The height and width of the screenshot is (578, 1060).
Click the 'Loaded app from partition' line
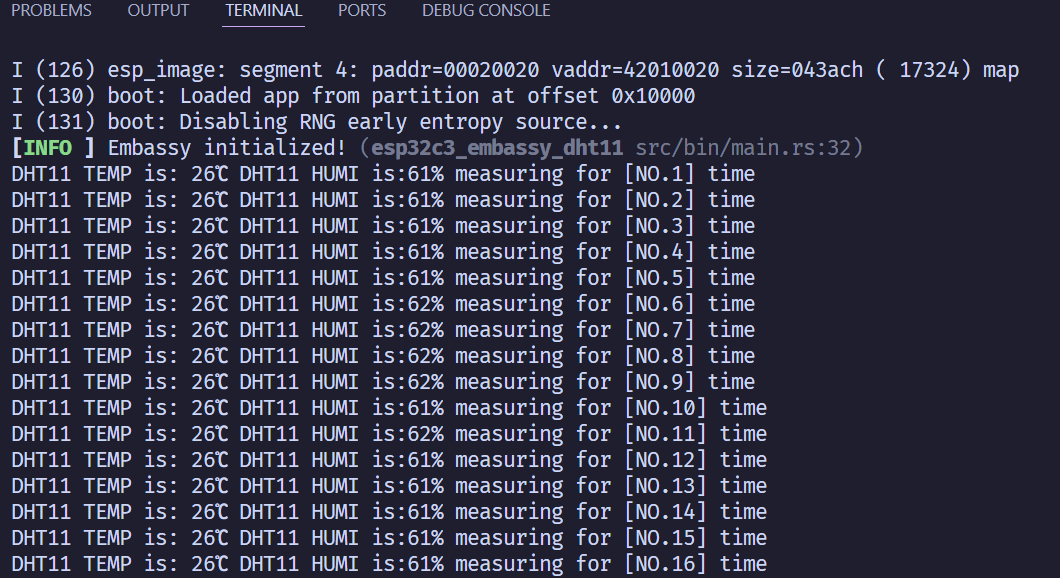(353, 96)
